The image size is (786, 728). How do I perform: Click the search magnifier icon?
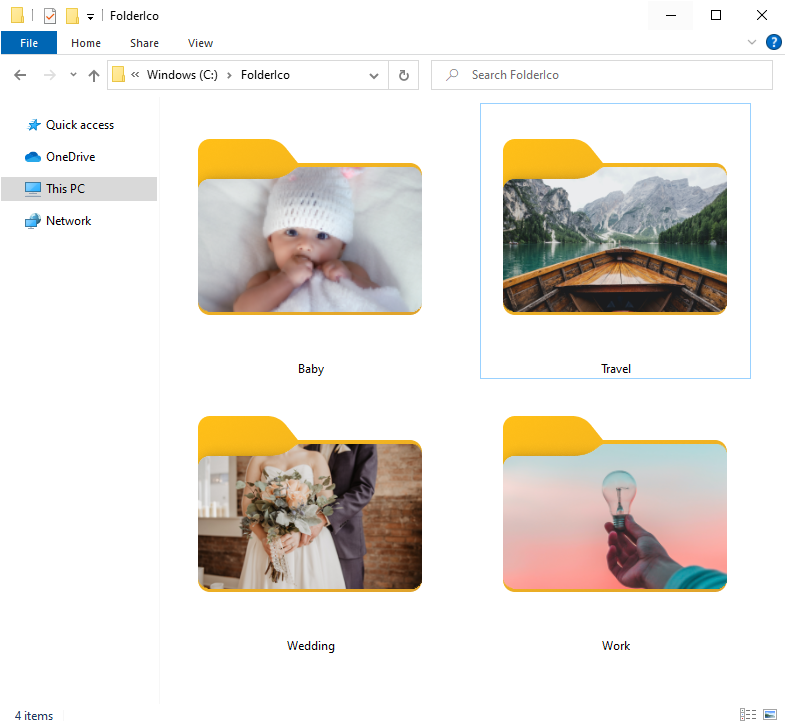pos(452,75)
